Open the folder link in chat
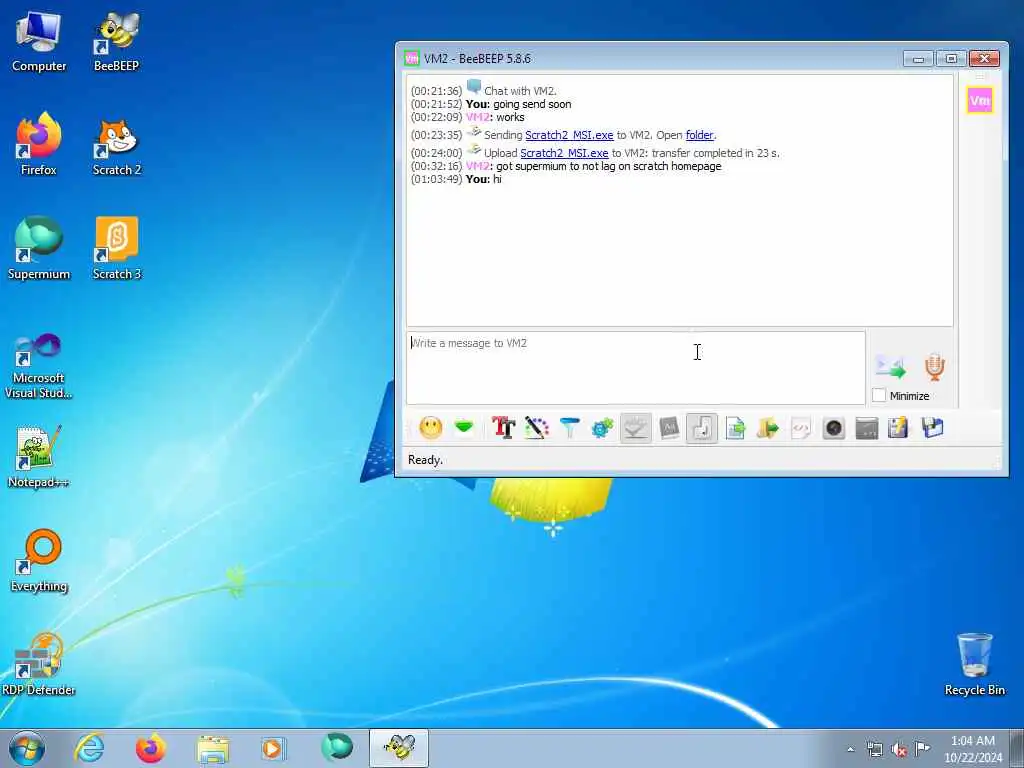Viewport: 1024px width, 768px height. point(699,135)
